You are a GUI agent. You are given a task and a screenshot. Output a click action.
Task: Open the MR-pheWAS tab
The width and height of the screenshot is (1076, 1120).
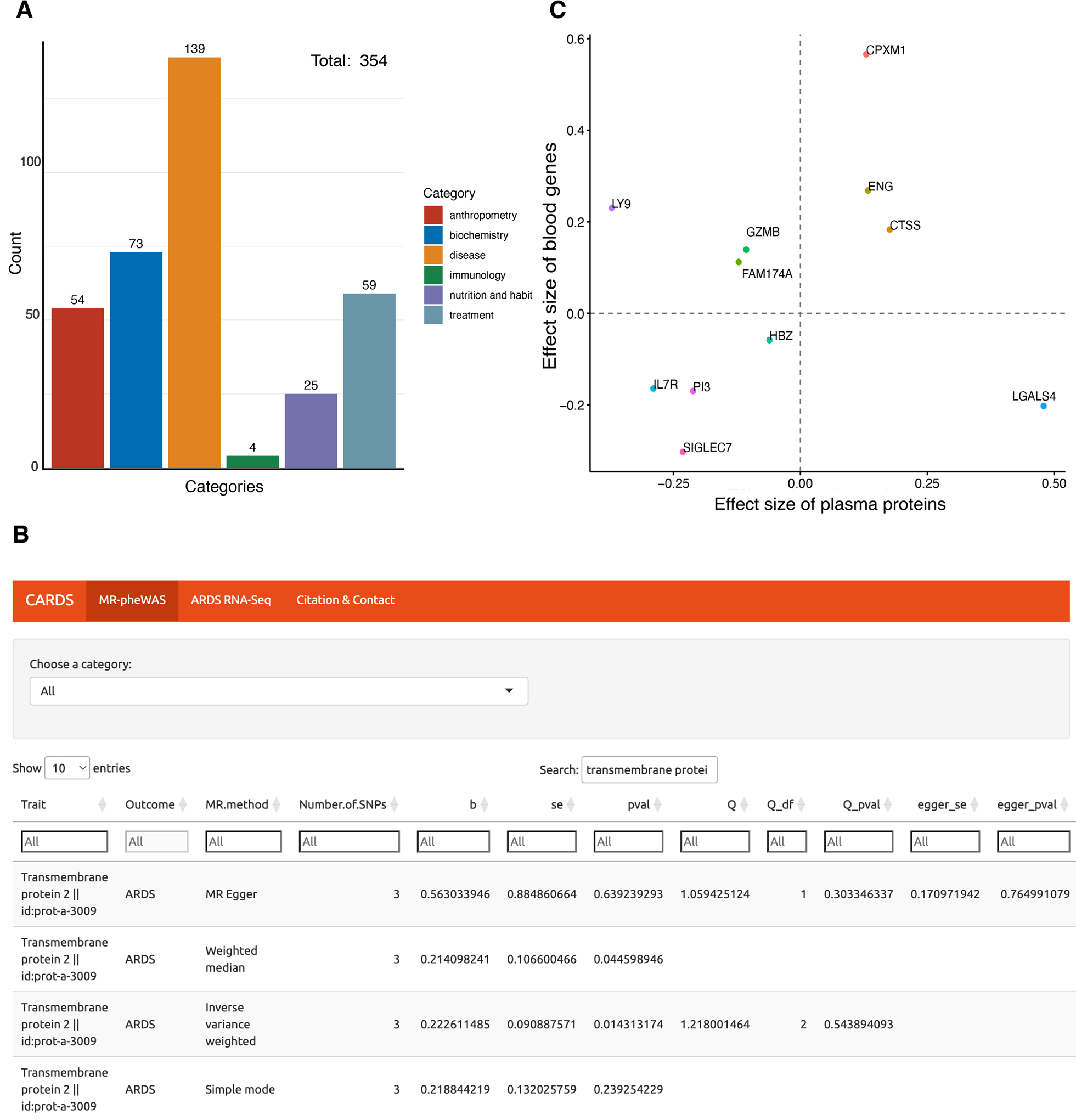(132, 600)
